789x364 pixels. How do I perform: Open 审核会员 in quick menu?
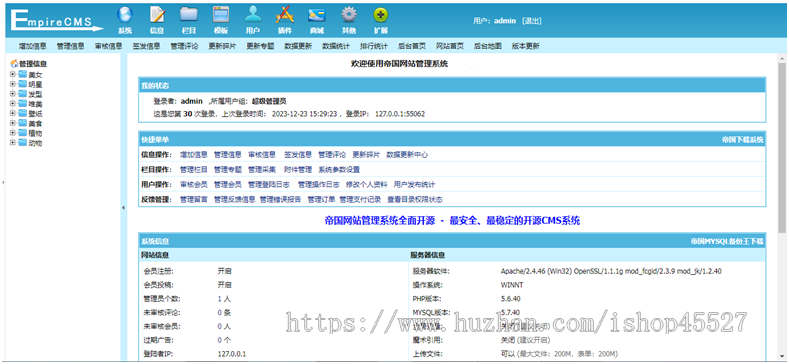point(194,184)
